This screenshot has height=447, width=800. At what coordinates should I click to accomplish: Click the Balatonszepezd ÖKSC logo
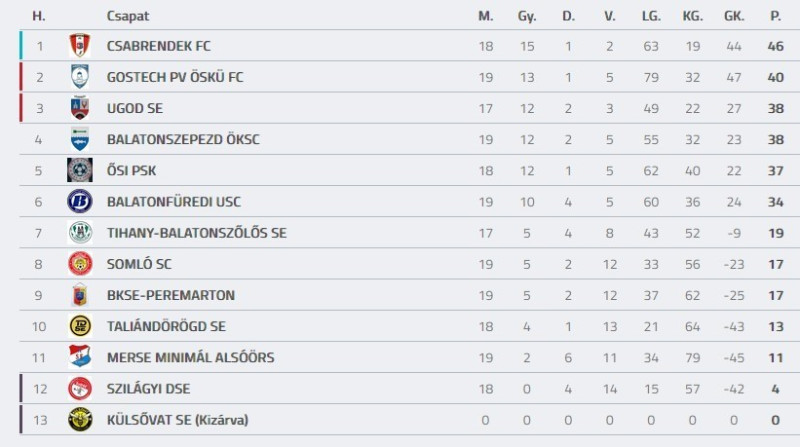[80, 139]
